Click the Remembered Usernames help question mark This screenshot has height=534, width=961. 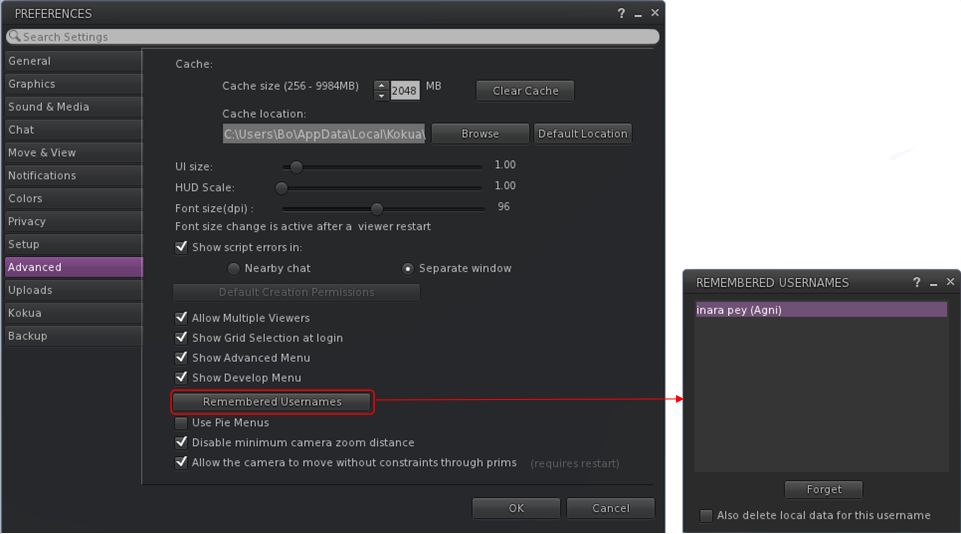916,283
